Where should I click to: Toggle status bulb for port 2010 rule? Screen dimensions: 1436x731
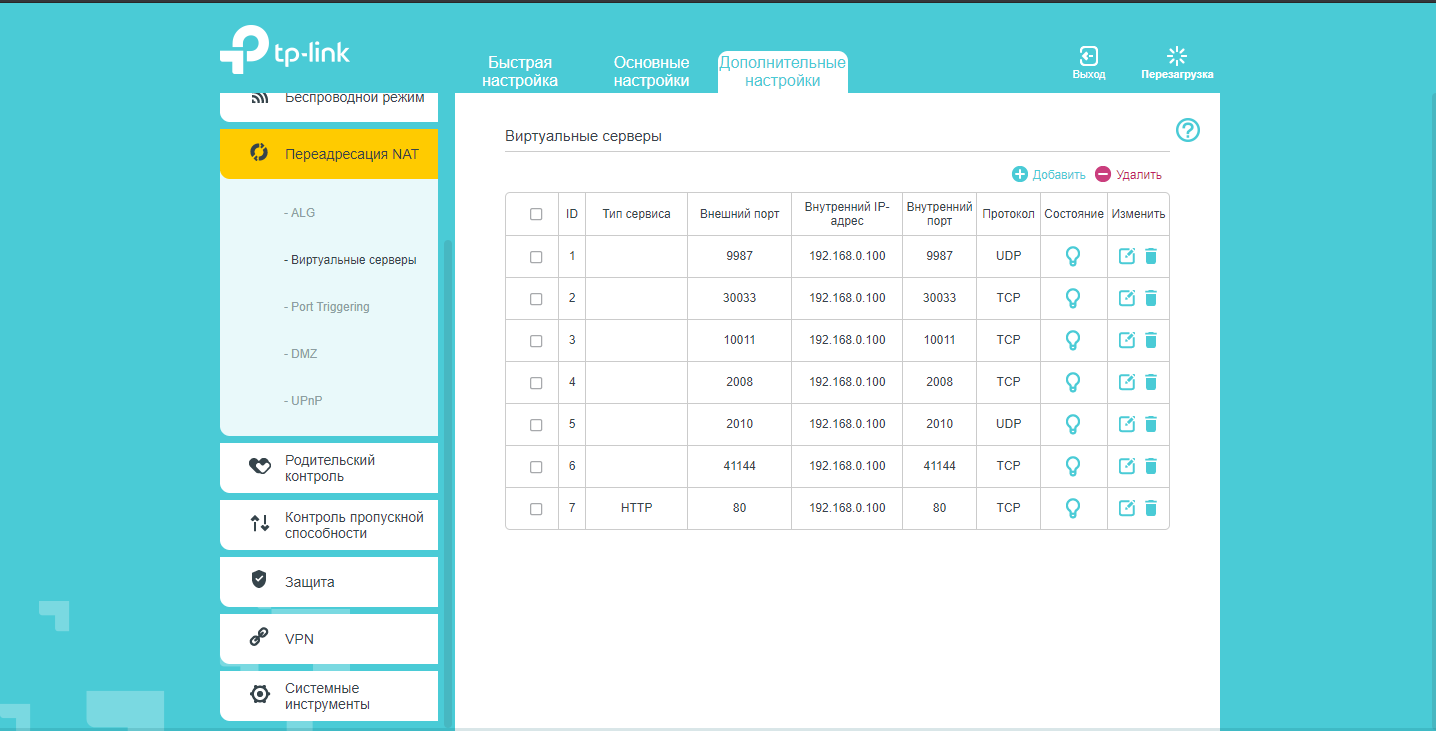(1073, 424)
